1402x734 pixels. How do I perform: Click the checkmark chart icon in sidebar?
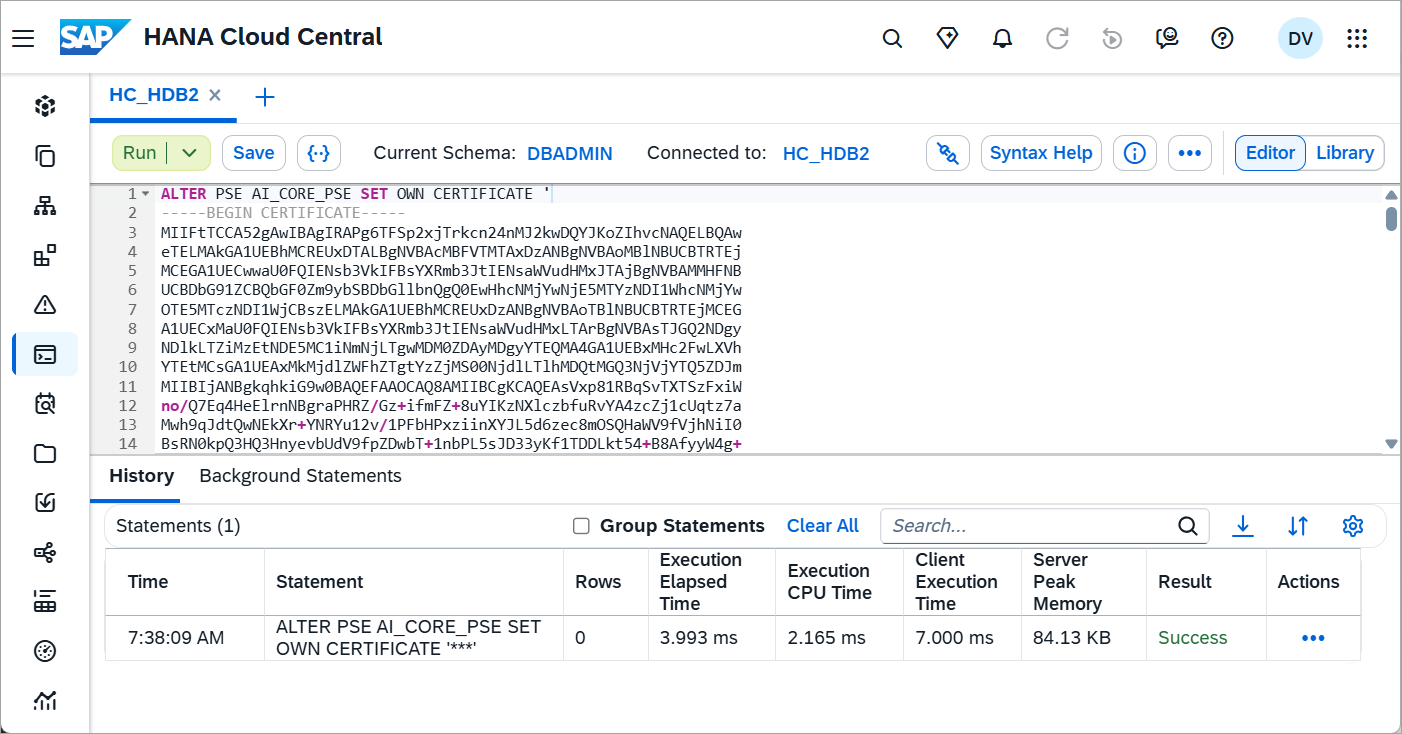pyautogui.click(x=45, y=503)
